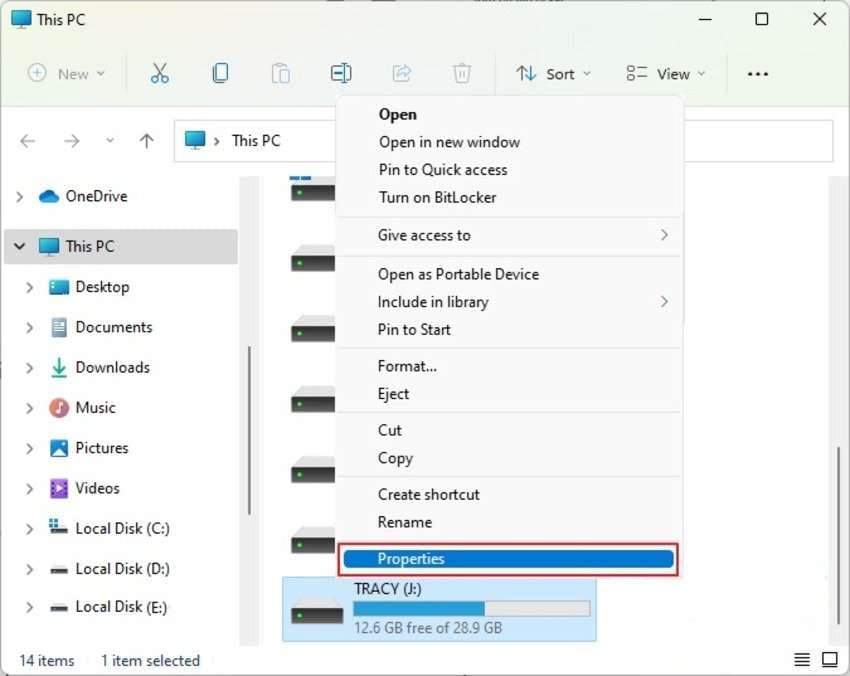Maximize the This PC window

[x=762, y=19]
